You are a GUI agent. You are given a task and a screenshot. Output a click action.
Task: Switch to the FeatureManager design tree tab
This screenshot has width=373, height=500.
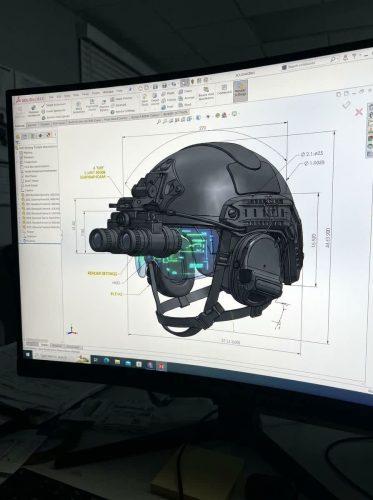(18, 136)
